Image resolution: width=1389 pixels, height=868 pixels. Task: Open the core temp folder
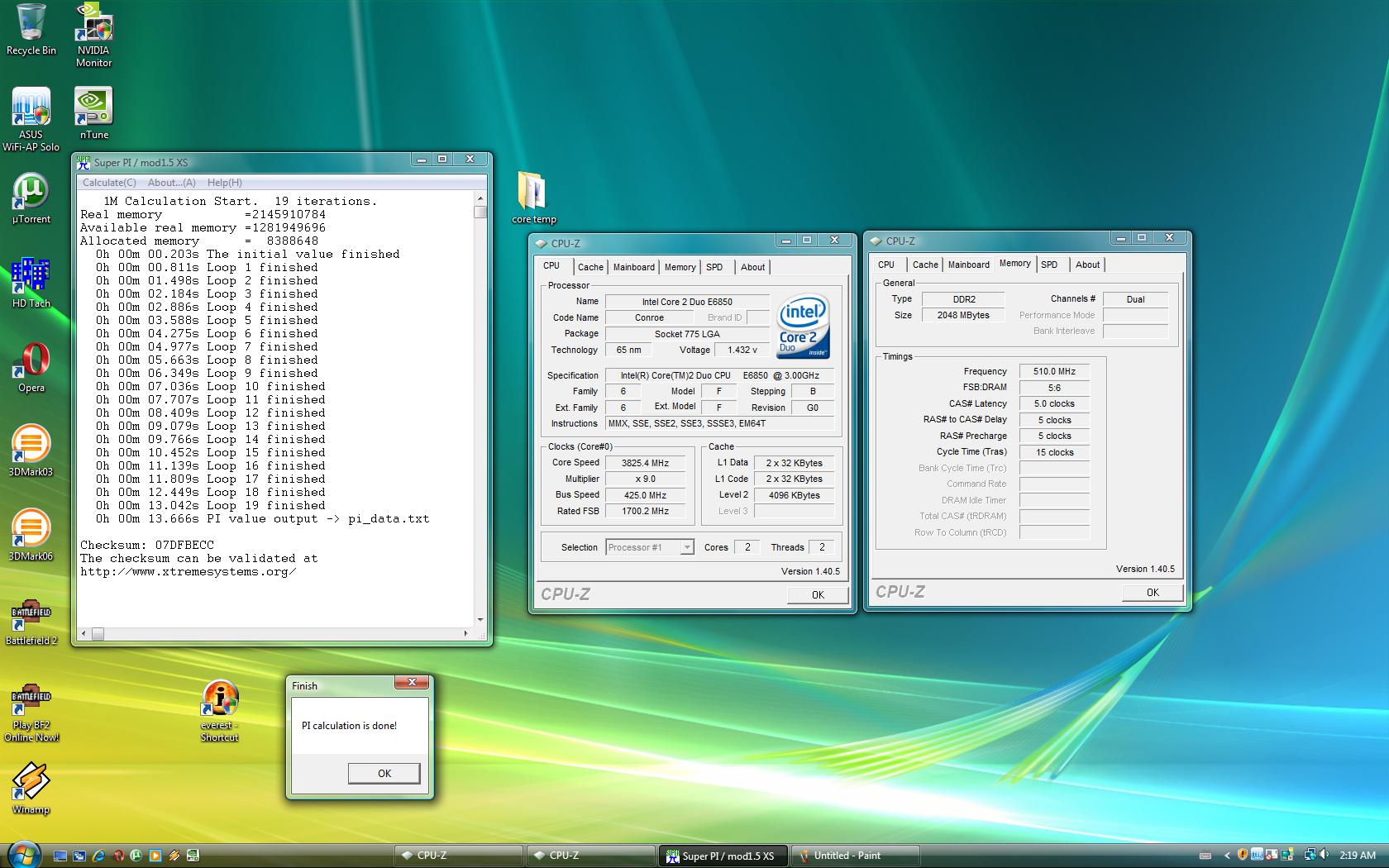(533, 197)
